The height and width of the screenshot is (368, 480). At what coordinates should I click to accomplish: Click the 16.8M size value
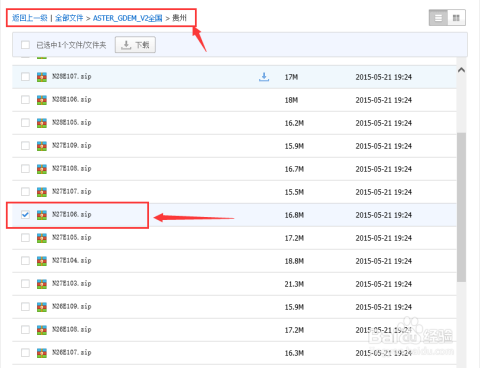coord(294,215)
